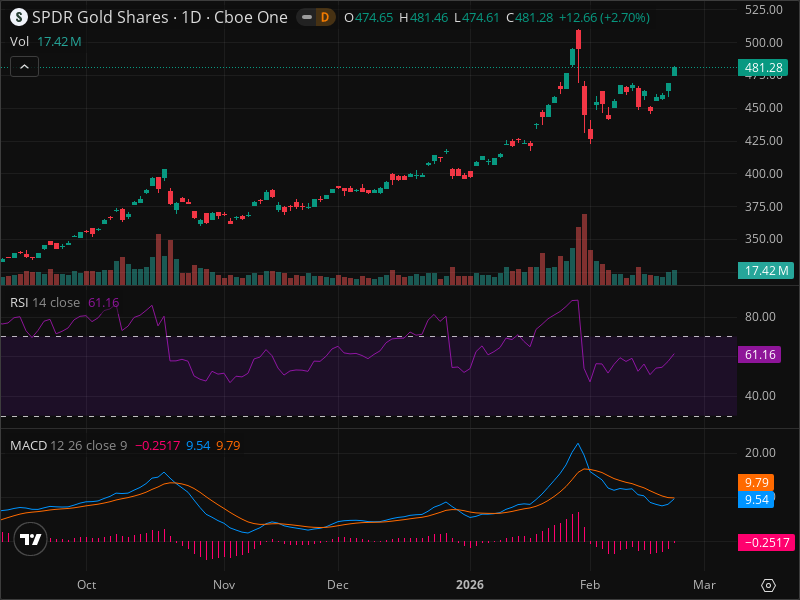Click the 350.00 price scale label
The height and width of the screenshot is (600, 800).
click(x=763, y=239)
